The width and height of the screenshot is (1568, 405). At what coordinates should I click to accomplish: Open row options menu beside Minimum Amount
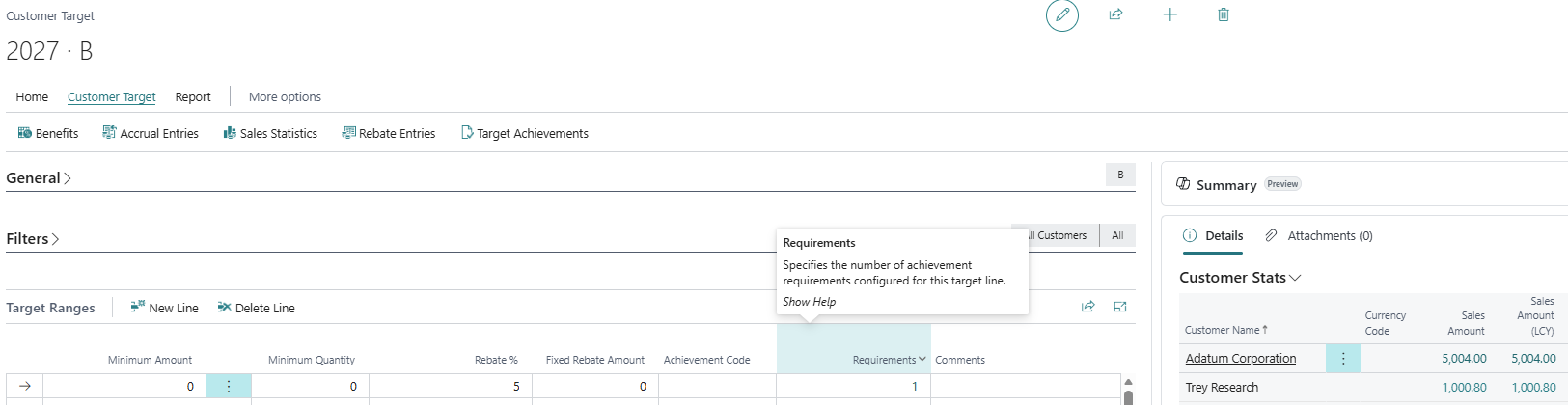(229, 386)
